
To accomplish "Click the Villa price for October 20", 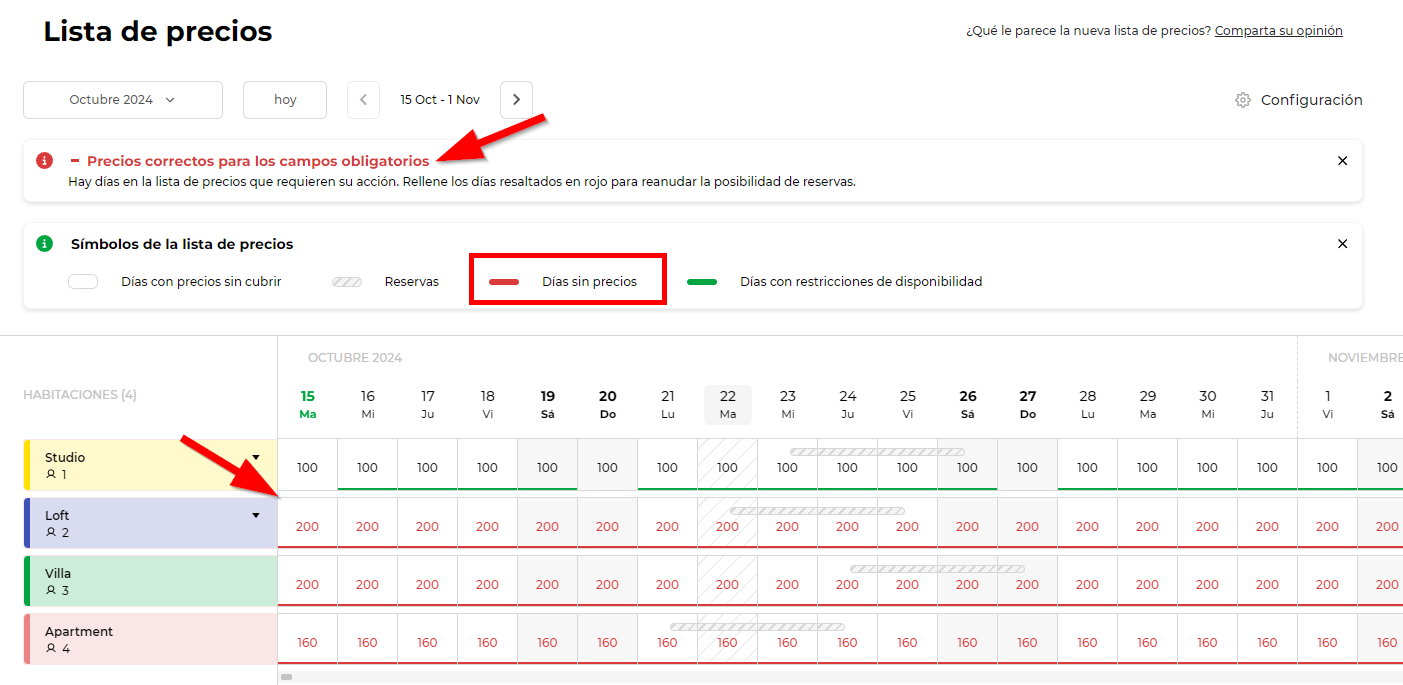I will click(607, 584).
